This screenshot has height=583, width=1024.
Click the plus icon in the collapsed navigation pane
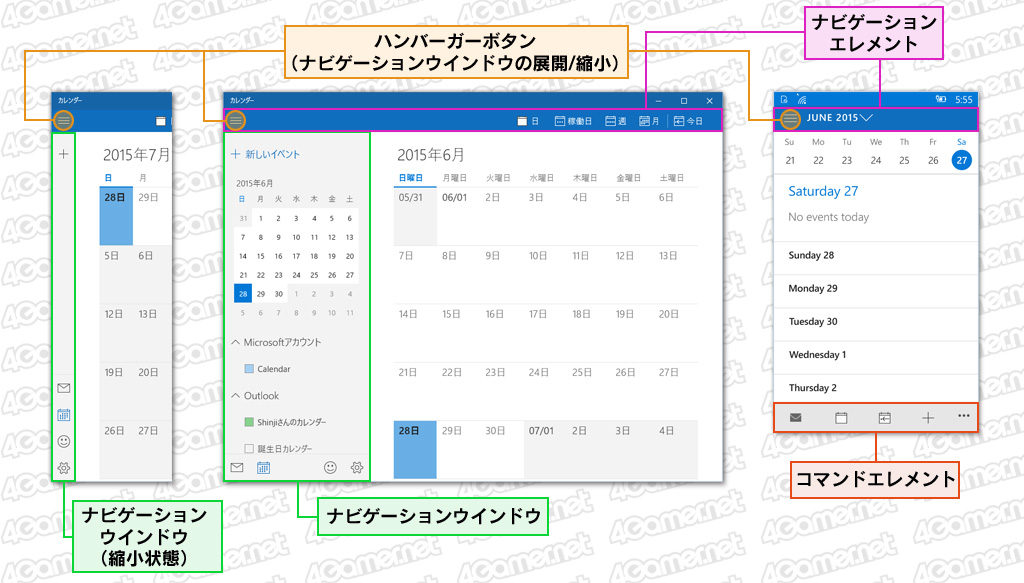(x=64, y=154)
